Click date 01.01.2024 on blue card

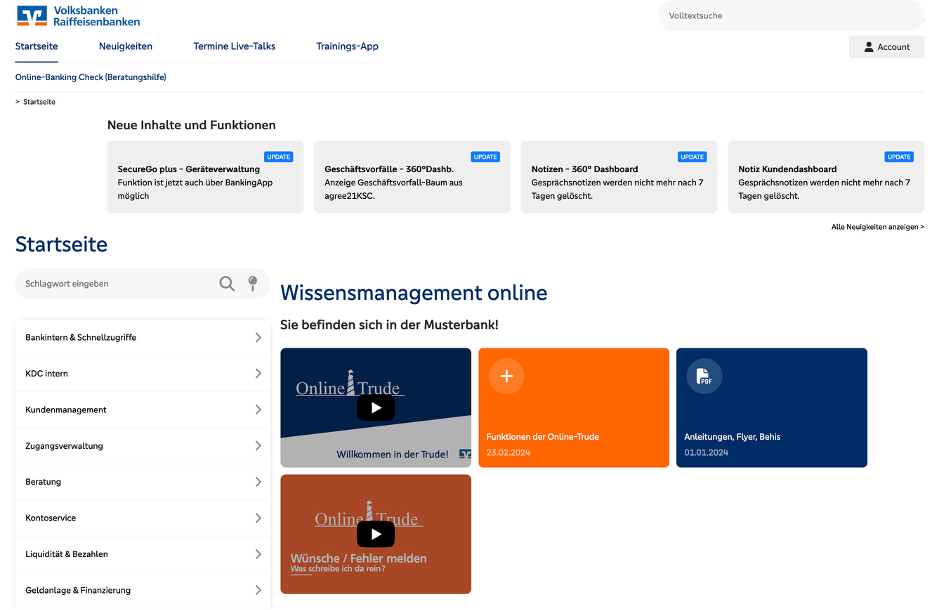(x=706, y=452)
